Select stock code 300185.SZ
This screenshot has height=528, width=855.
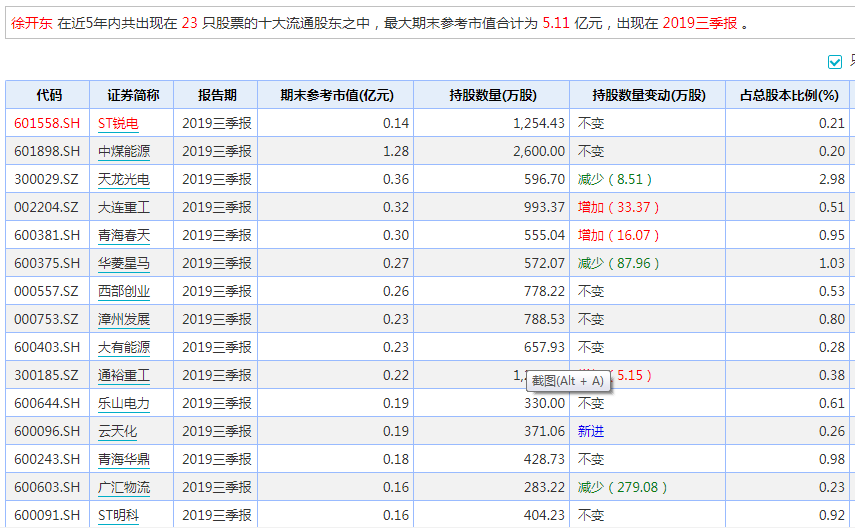click(x=46, y=375)
